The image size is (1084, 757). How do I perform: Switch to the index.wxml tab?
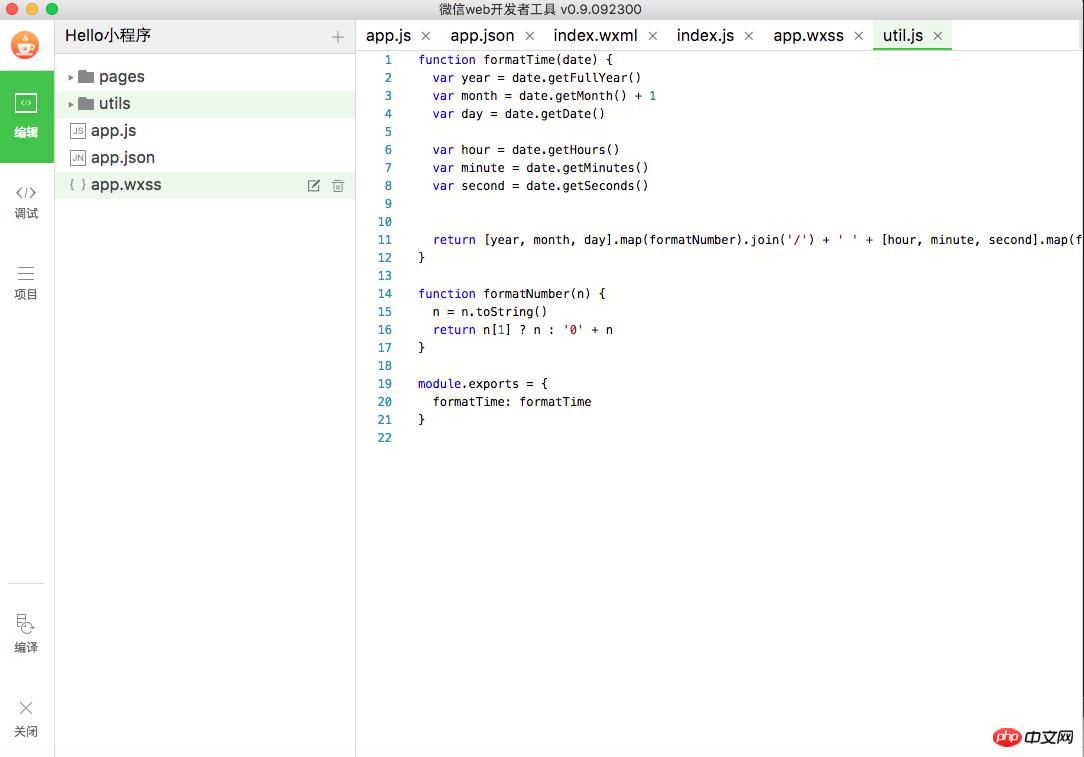[595, 36]
